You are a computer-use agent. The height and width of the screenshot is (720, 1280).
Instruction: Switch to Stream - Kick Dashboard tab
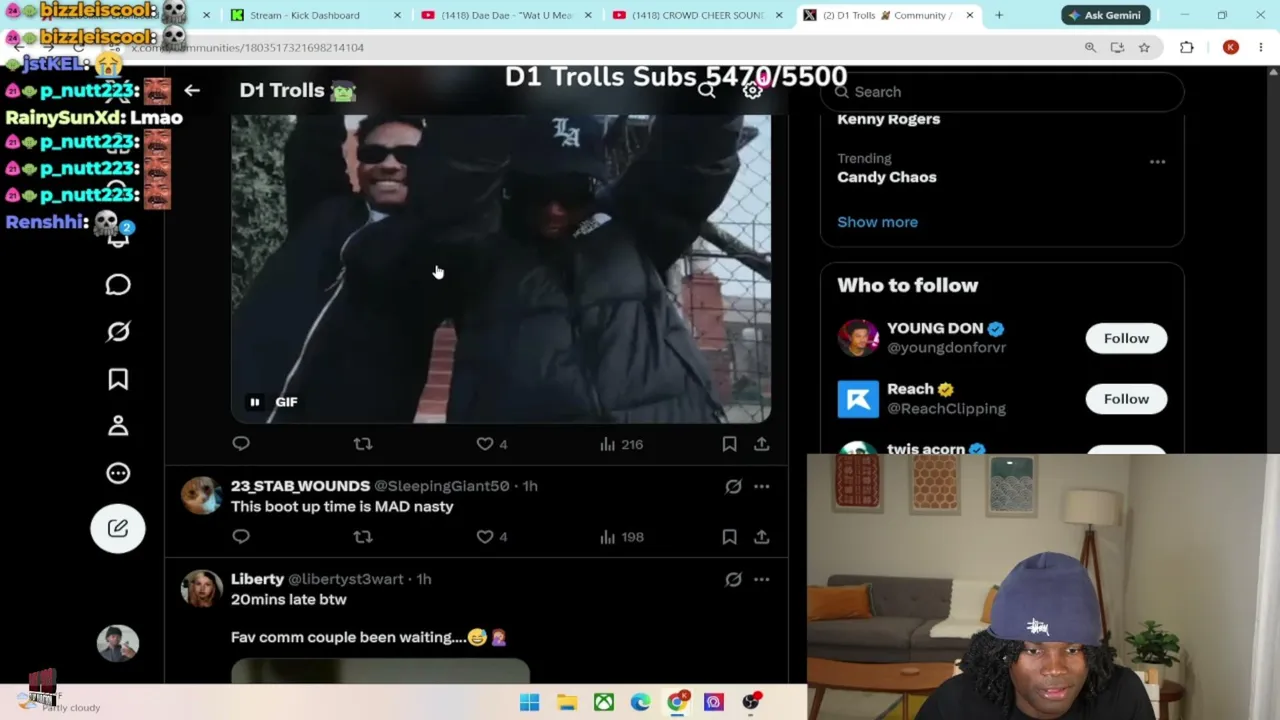click(x=303, y=15)
